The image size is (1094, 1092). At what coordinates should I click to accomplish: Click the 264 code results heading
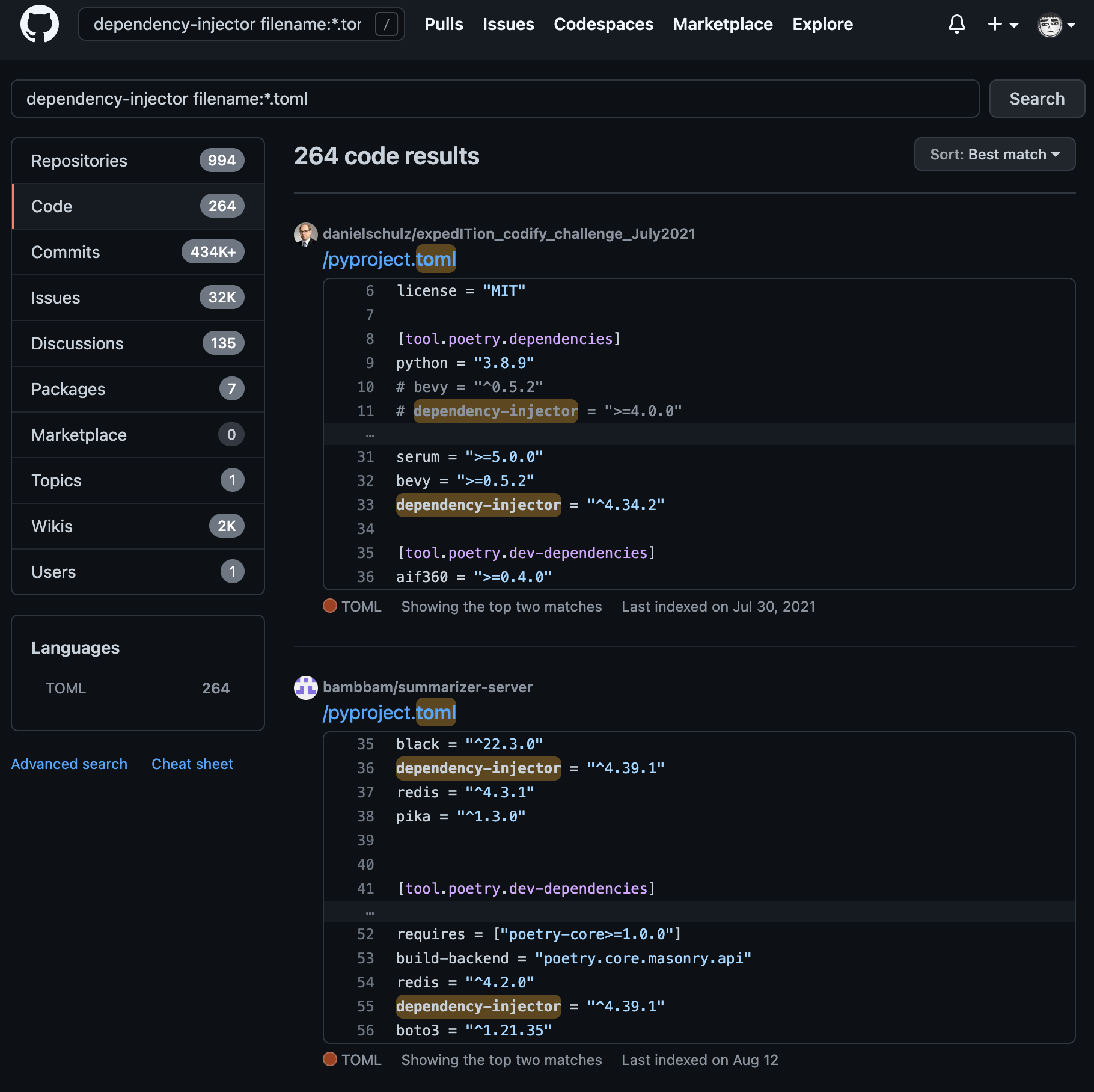coord(387,156)
